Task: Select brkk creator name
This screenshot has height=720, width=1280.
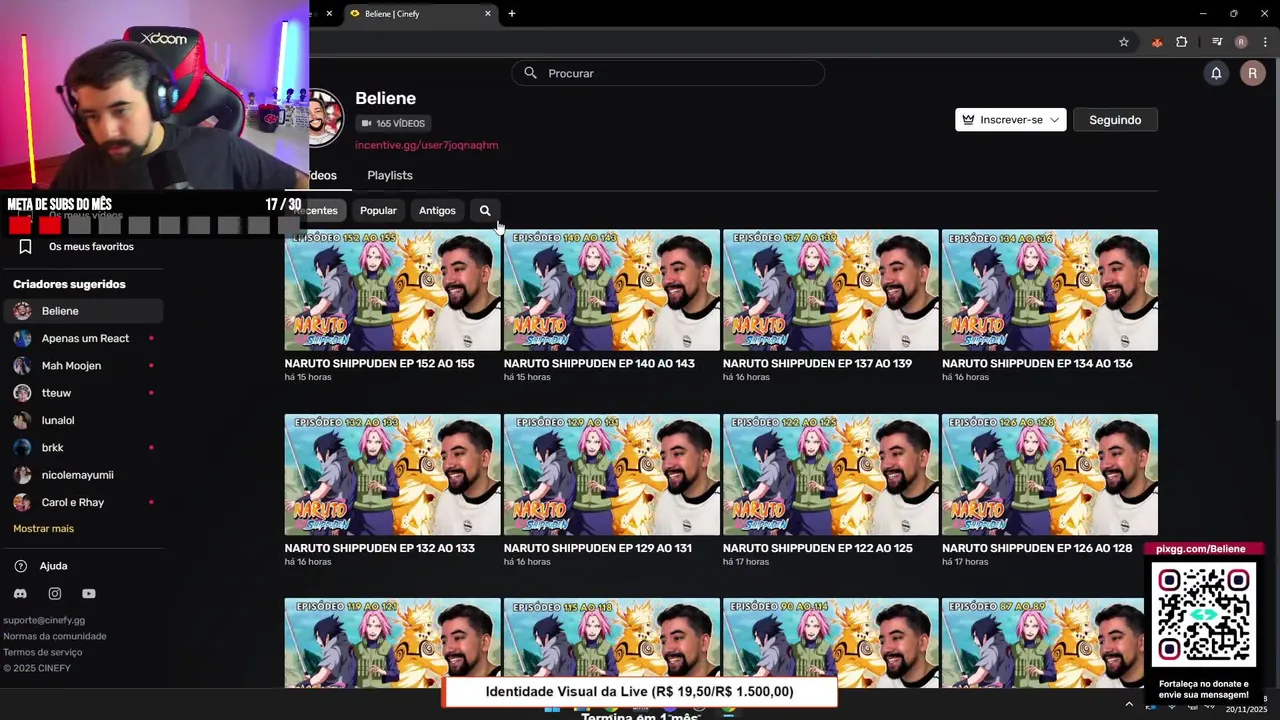Action: coord(52,448)
